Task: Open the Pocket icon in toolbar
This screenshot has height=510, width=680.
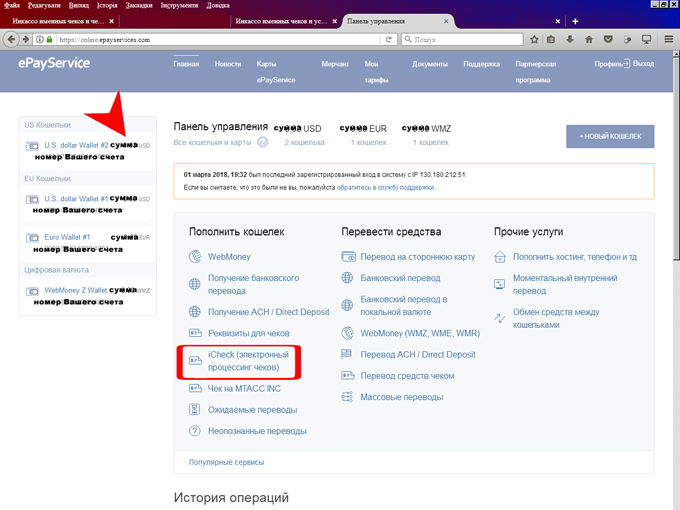Action: 608,39
